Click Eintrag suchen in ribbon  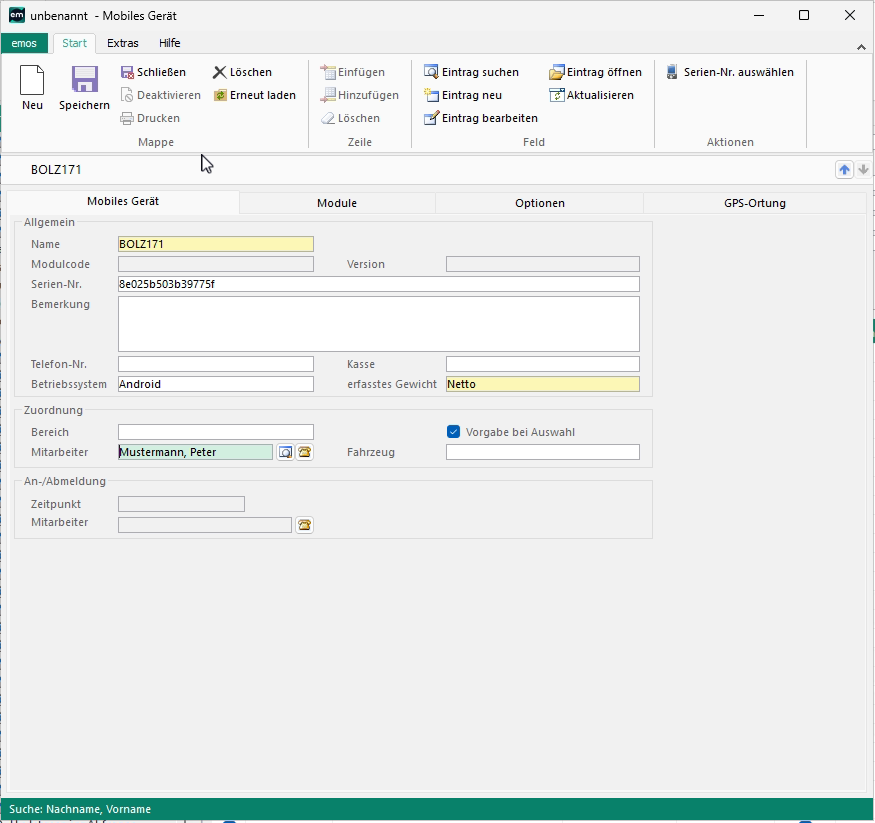coord(471,72)
